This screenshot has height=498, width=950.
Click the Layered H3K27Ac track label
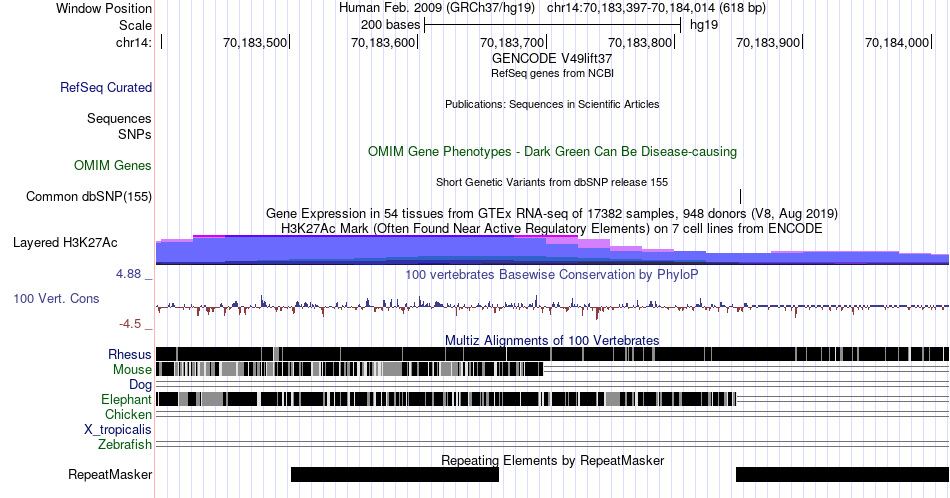[65, 242]
